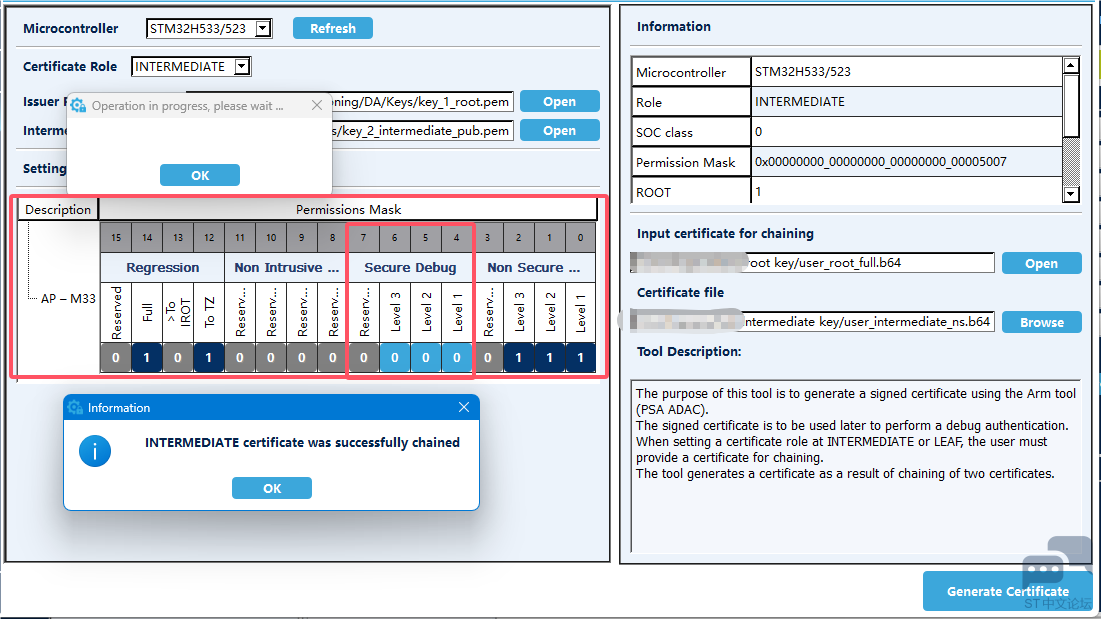The width and height of the screenshot is (1101, 619).
Task: Toggle bit 7 Secure Debug reserved
Action: [x=364, y=357]
